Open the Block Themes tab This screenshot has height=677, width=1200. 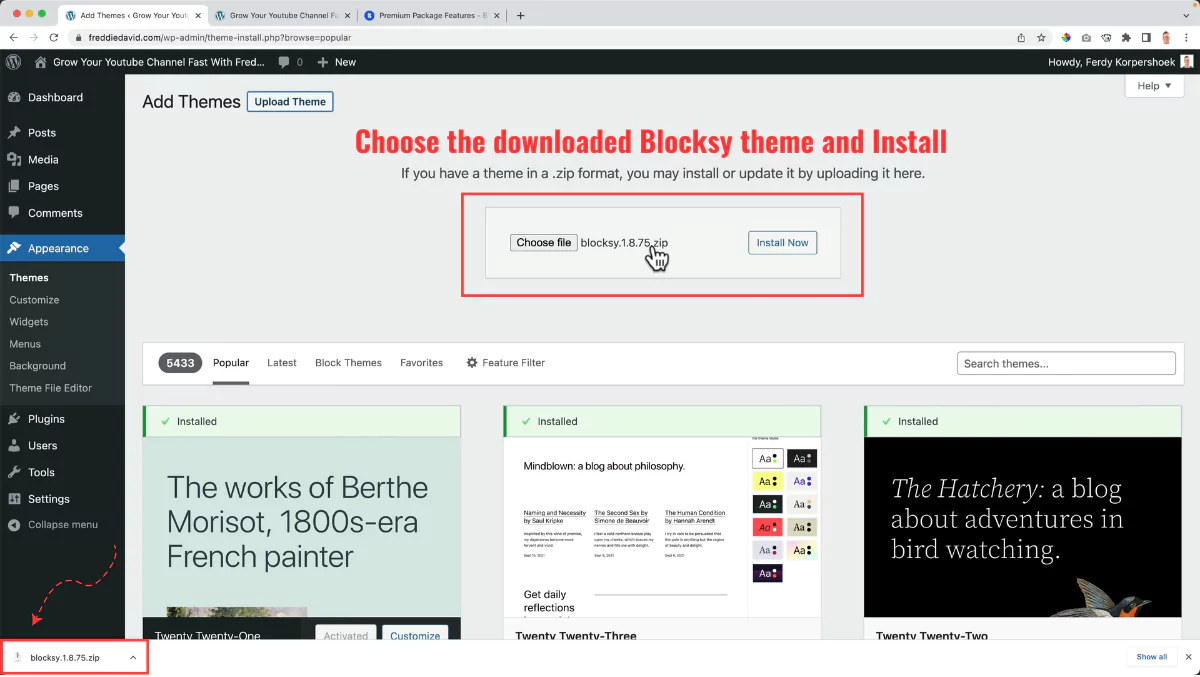pyautogui.click(x=348, y=363)
